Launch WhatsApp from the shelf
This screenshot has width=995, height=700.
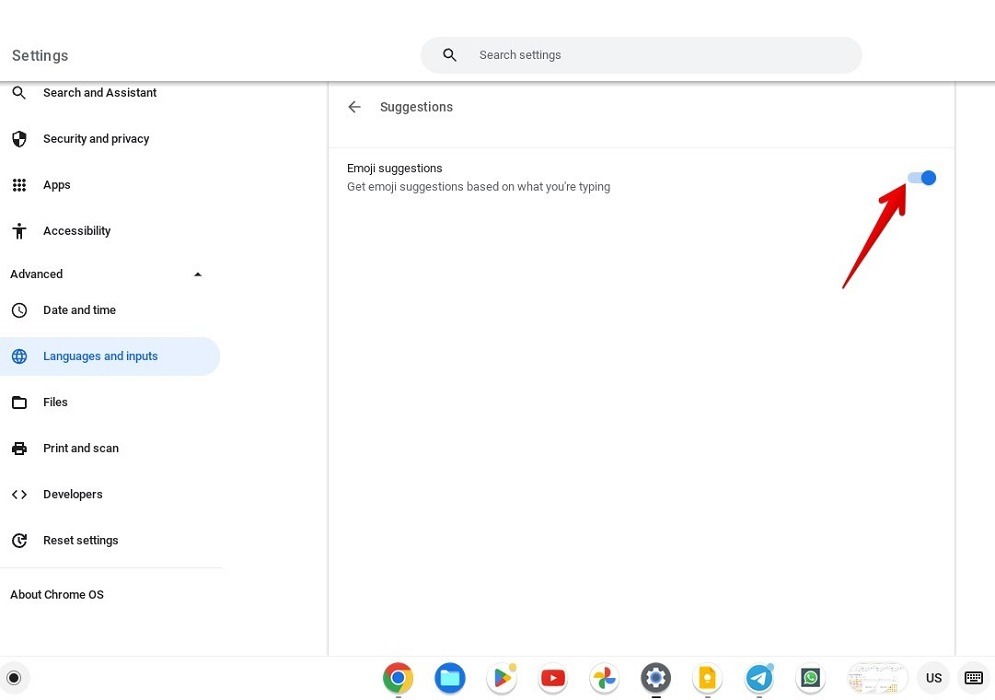(x=810, y=677)
